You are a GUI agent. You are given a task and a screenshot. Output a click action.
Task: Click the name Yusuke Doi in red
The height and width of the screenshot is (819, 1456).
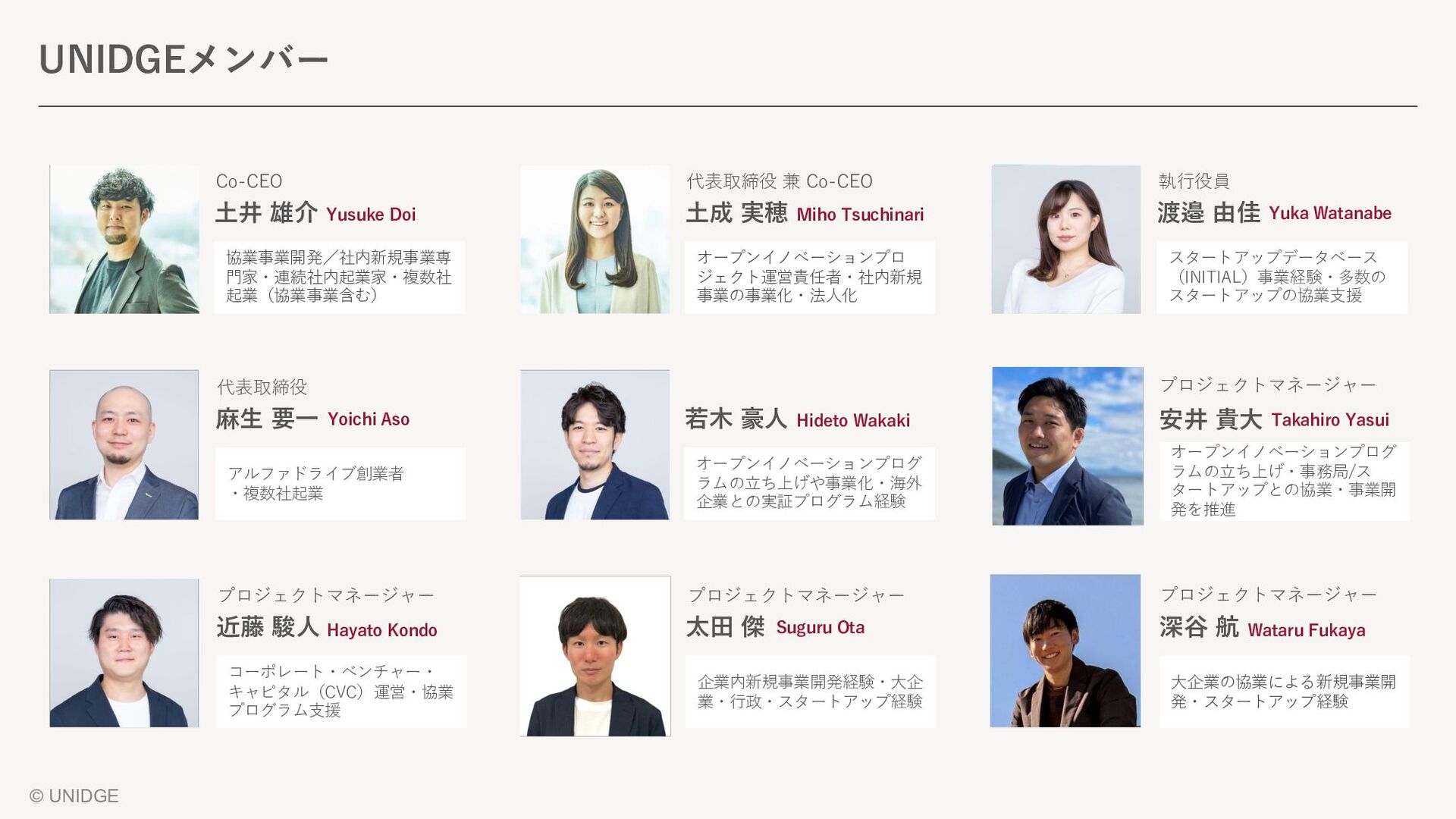[x=371, y=215]
